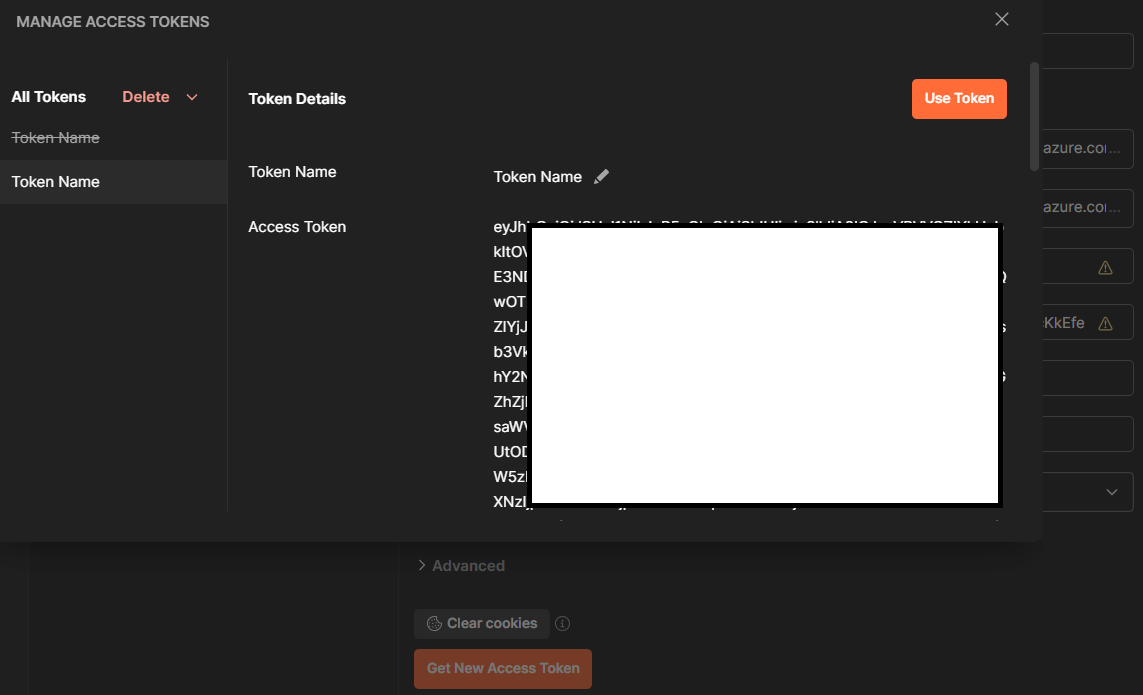1143x695 pixels.
Task: Open the Delete dropdown chevron
Action: [192, 97]
